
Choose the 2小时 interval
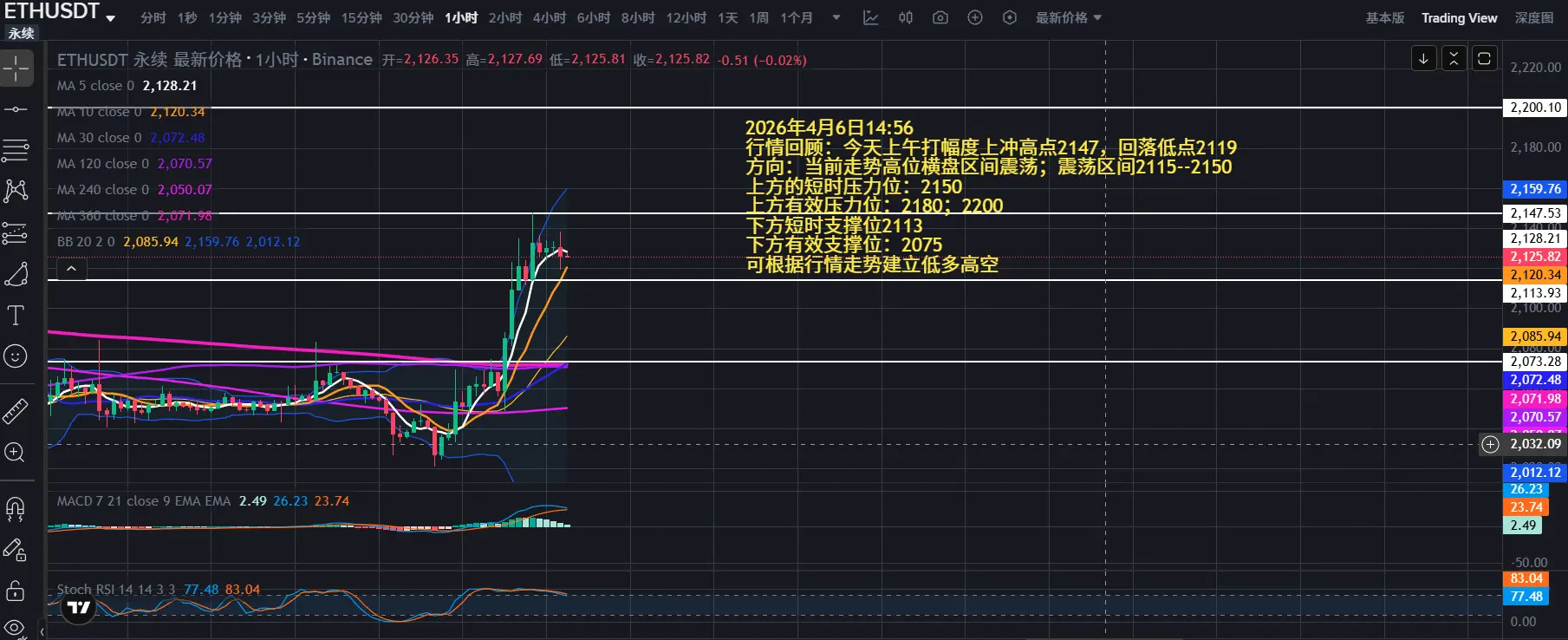[505, 17]
